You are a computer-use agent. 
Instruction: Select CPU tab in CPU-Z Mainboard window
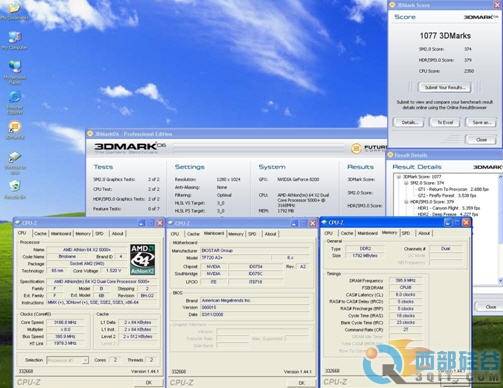click(x=175, y=234)
